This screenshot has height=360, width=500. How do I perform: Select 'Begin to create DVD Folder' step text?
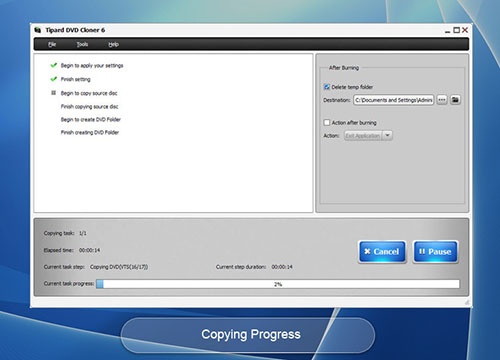click(91, 119)
